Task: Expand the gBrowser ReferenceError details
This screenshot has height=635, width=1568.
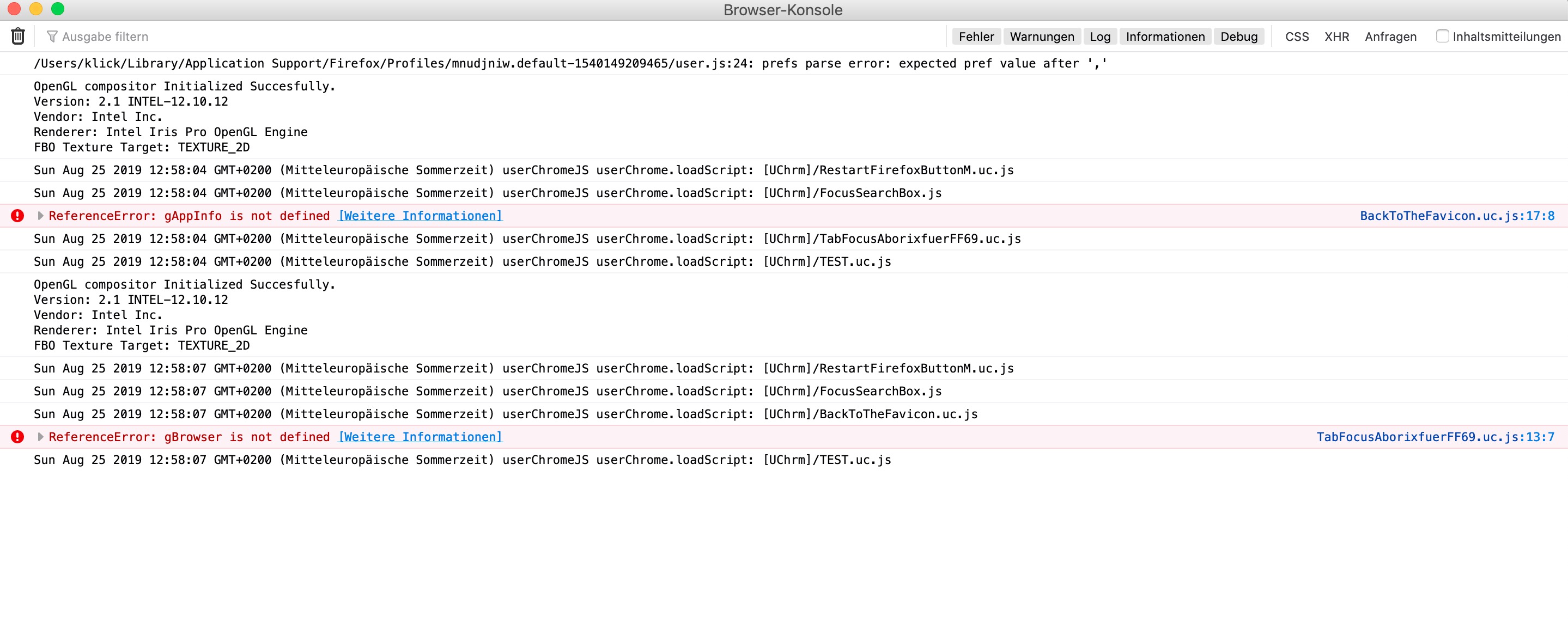Action: pyautogui.click(x=41, y=437)
